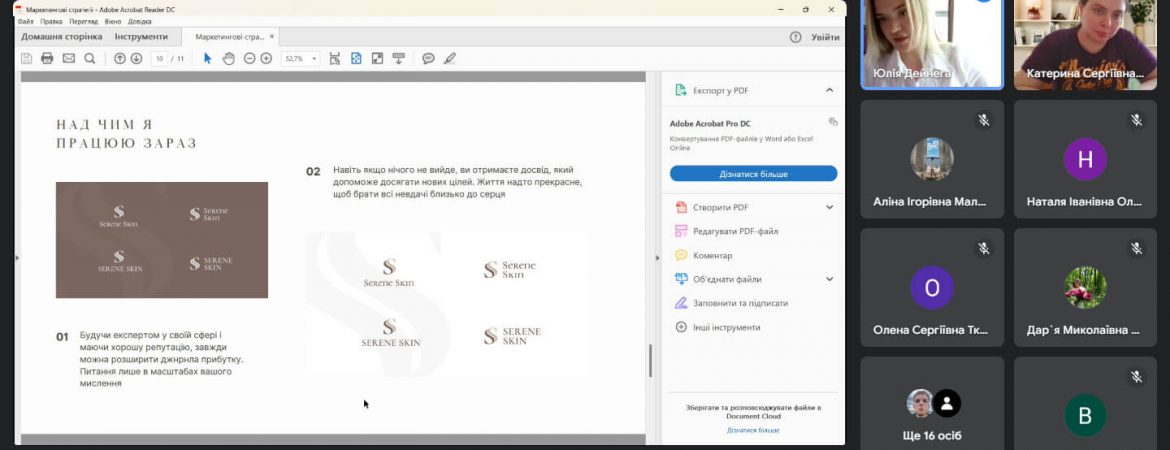The image size is (1170, 450).
Task: Click muted mic icon on Аліна Ігорівна tile
Action: coord(983,119)
